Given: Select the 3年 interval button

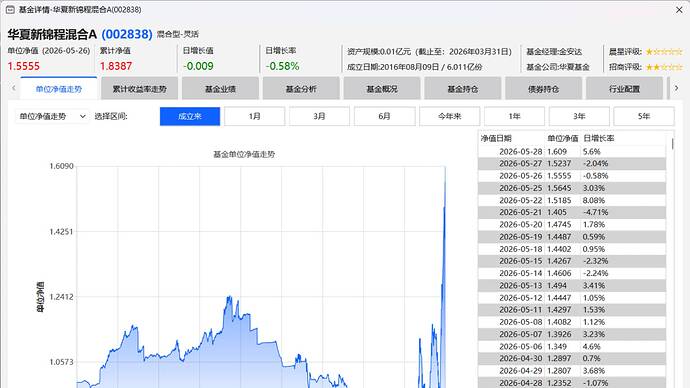Looking at the screenshot, I should 579,116.
